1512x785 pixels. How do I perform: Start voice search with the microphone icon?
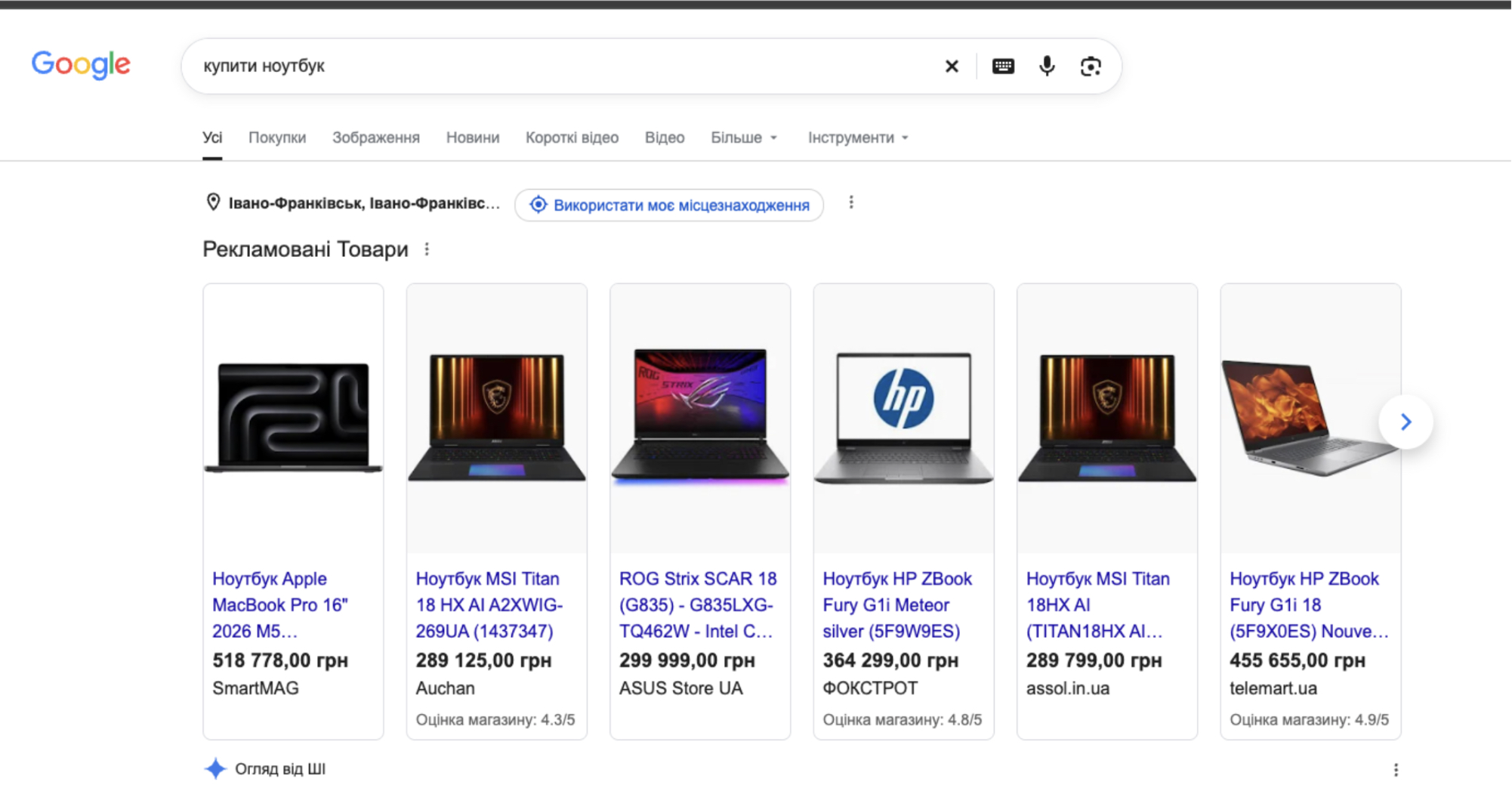[1047, 66]
